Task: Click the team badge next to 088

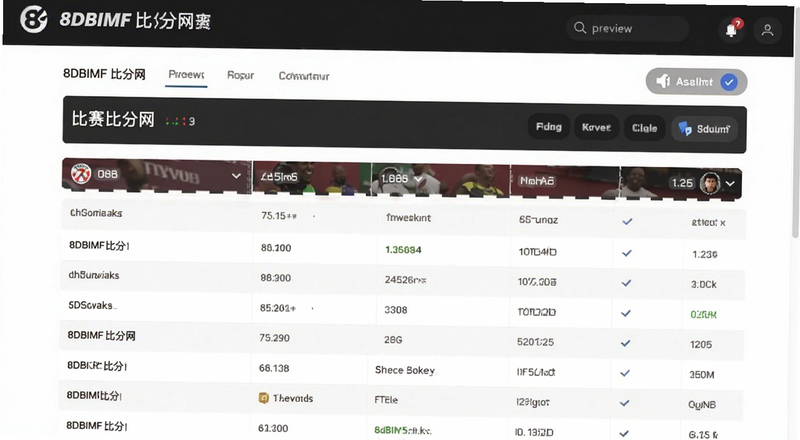Action: (x=81, y=174)
